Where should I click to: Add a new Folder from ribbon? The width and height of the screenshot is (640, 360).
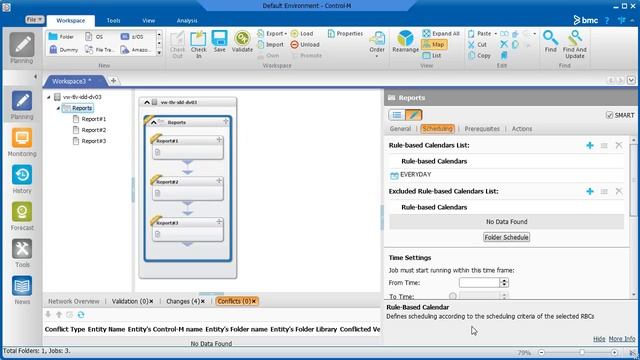point(61,37)
